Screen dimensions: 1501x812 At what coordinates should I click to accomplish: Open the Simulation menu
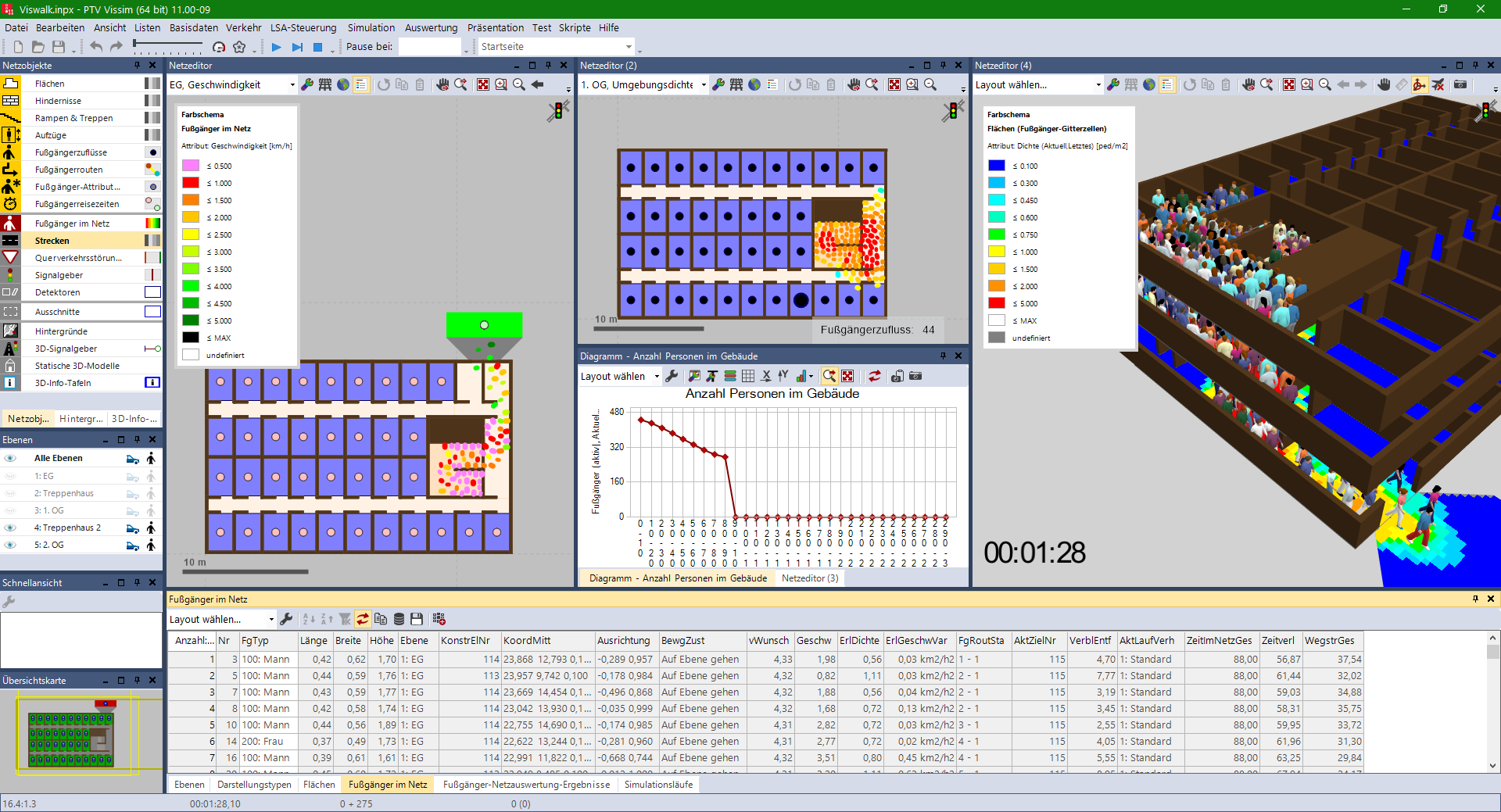click(x=371, y=28)
